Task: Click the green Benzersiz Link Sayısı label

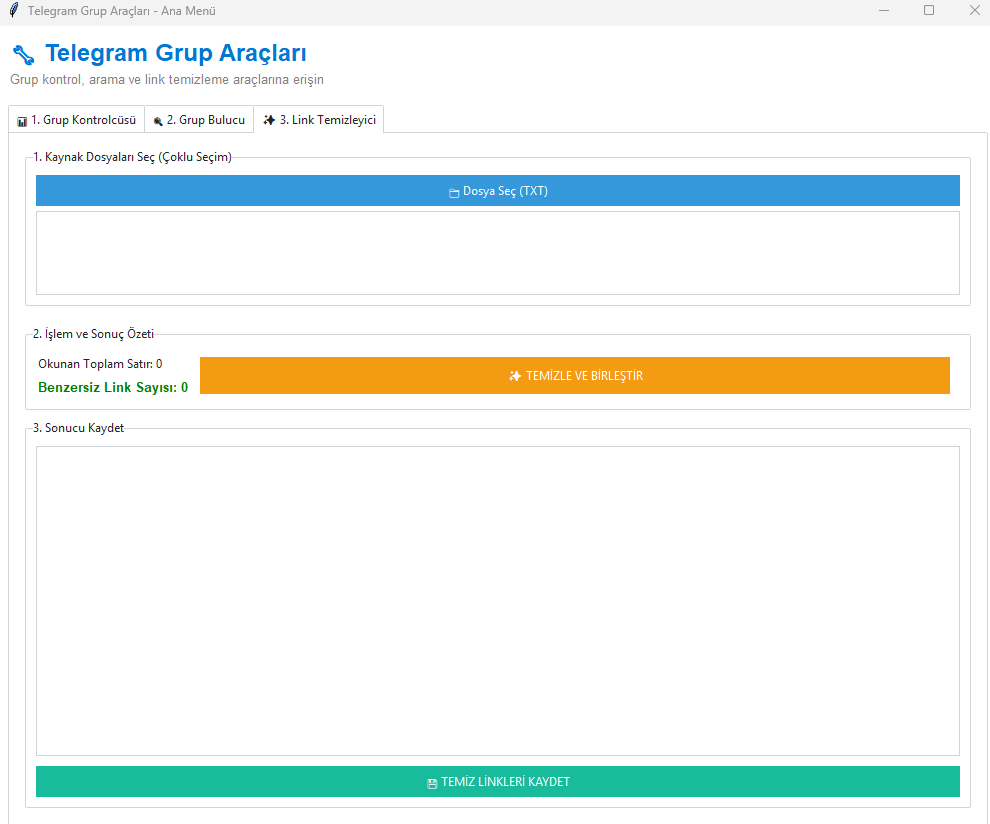Action: tap(113, 387)
